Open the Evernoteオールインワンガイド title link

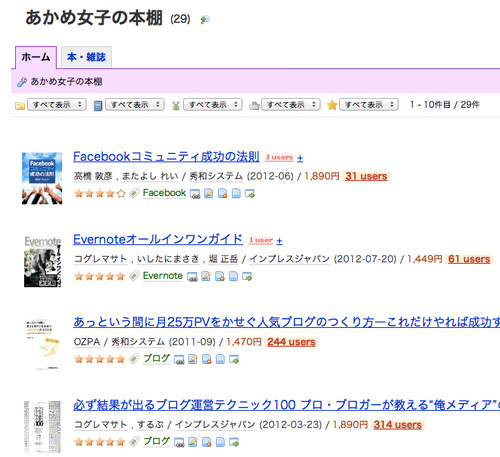click(158, 239)
